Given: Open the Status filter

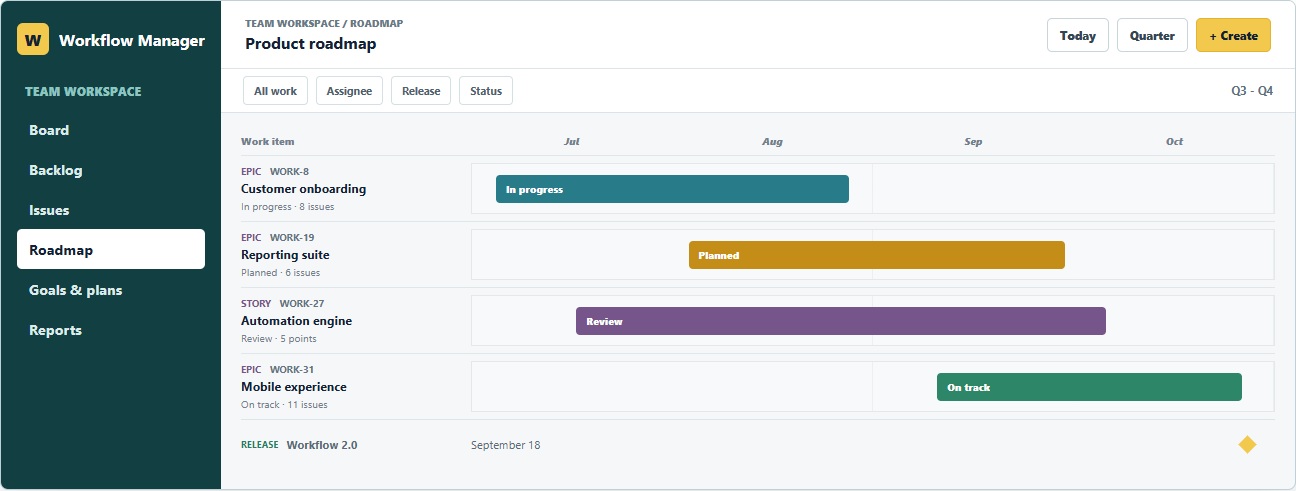Looking at the screenshot, I should click(486, 91).
